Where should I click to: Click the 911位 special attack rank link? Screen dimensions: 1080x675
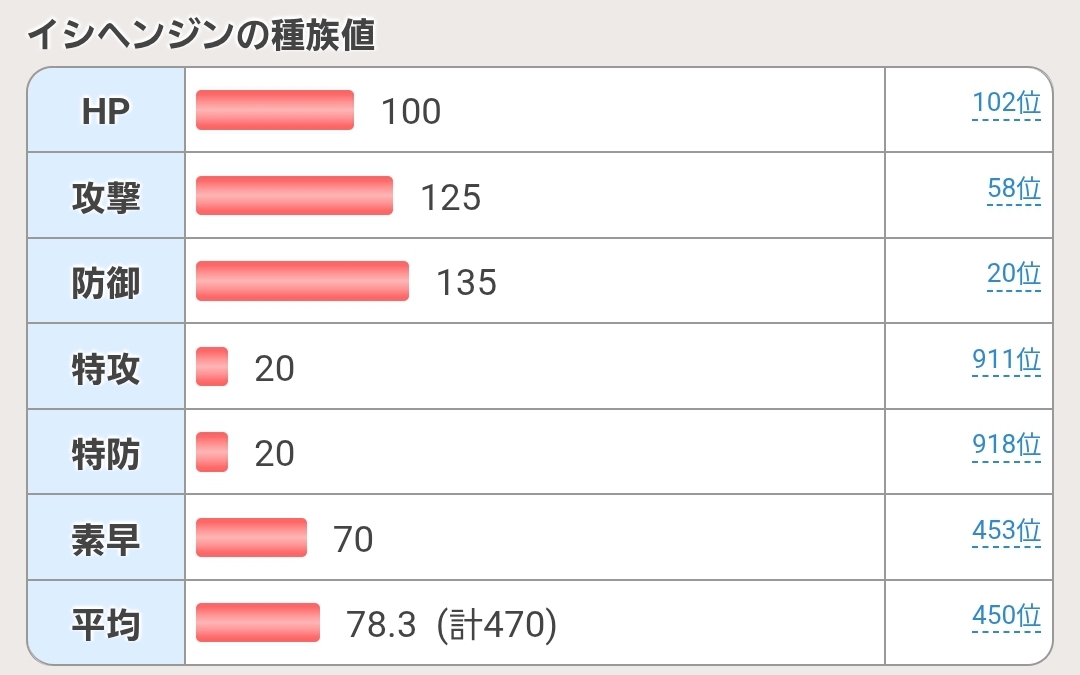(1006, 360)
